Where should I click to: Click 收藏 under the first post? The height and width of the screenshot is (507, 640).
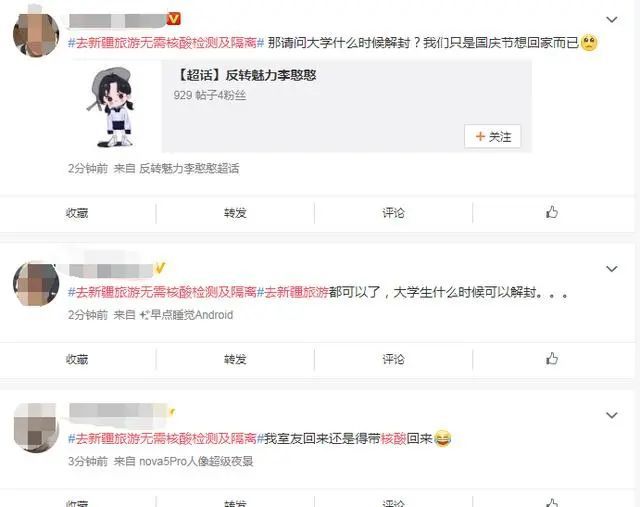77,213
